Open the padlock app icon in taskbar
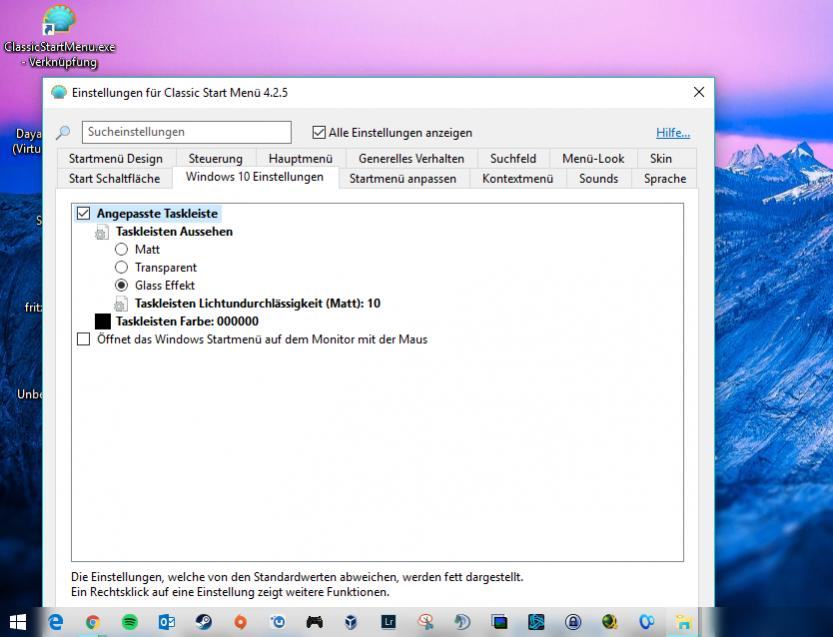This screenshot has width=833, height=637. [x=573, y=622]
